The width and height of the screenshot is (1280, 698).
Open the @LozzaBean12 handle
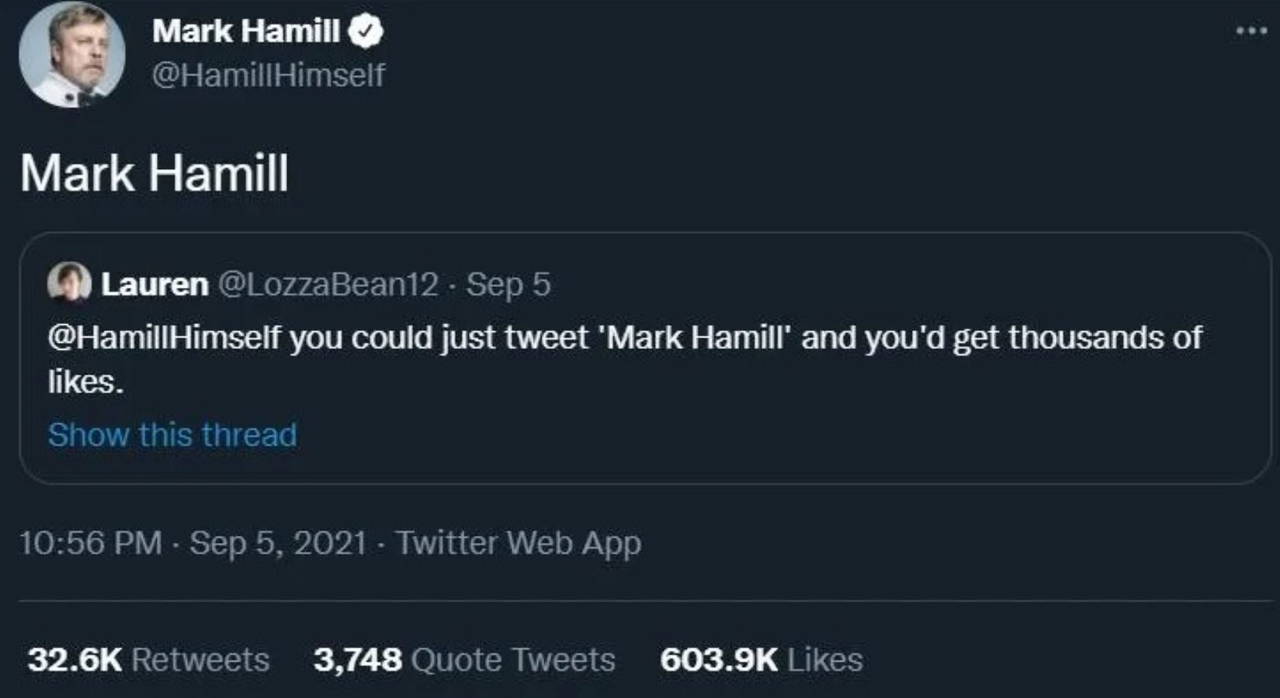click(328, 285)
